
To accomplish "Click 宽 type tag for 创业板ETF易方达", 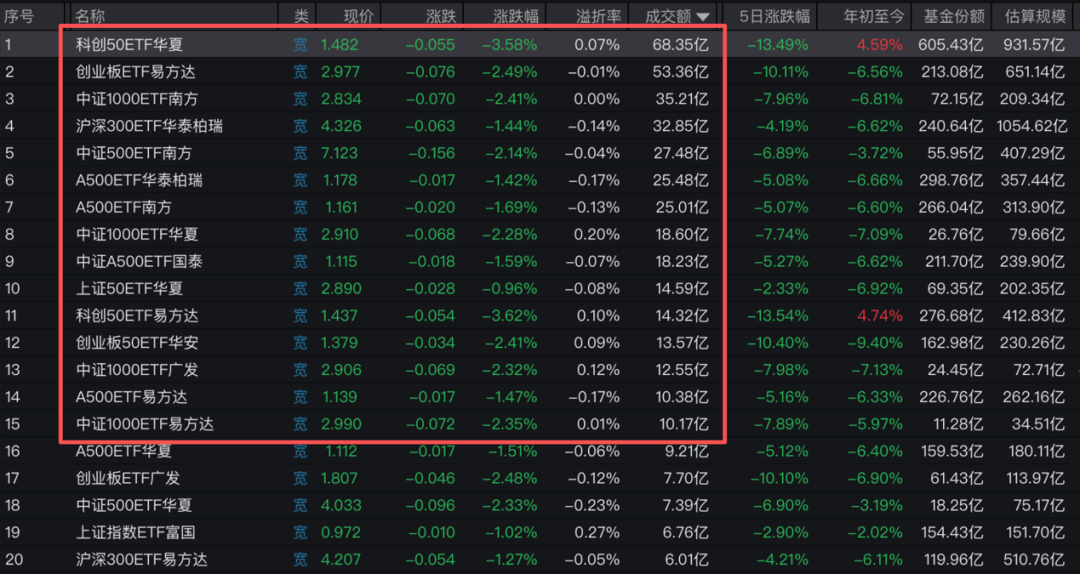I will click(300, 72).
